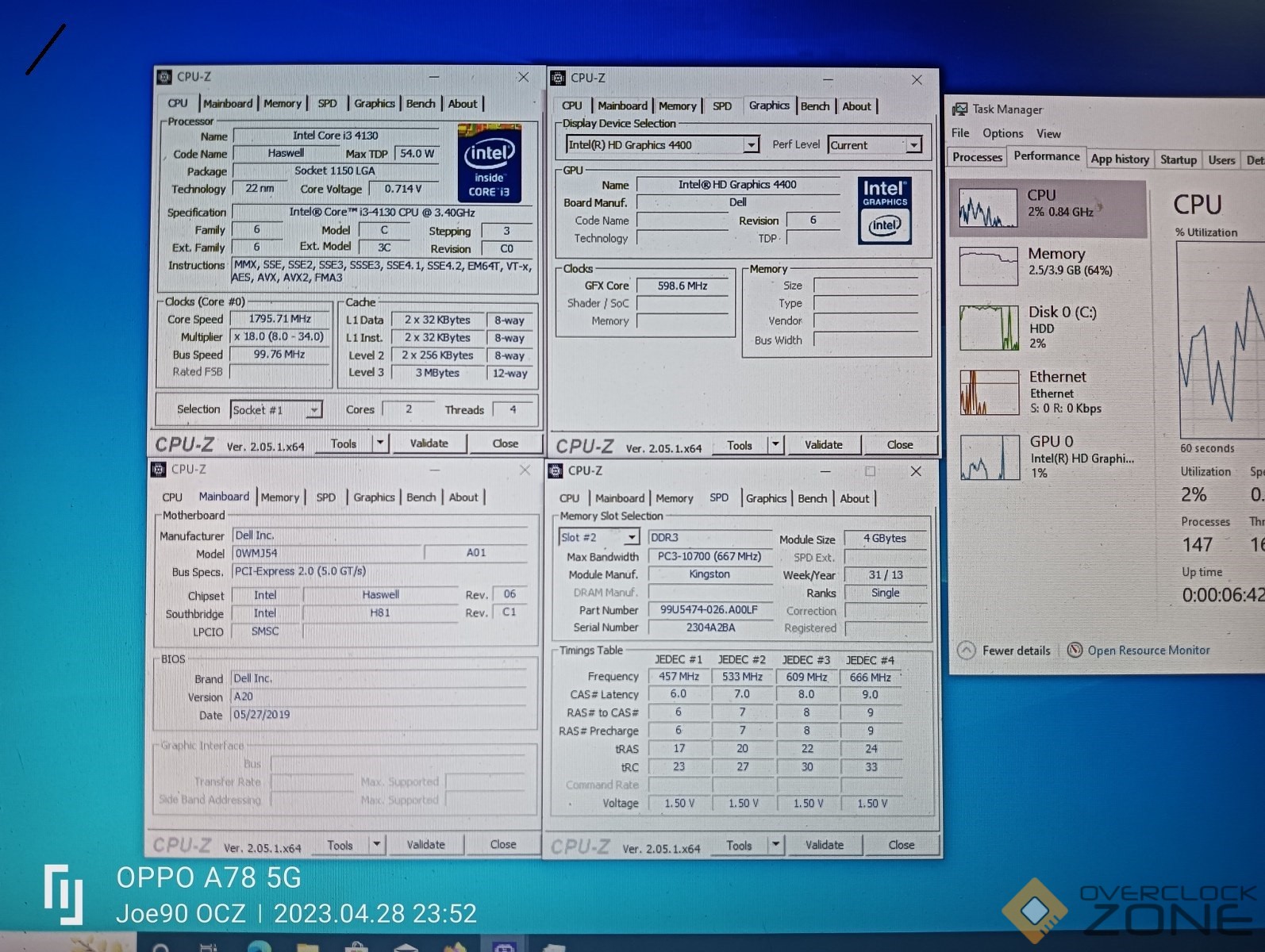The image size is (1265, 952).
Task: Click the title icon of the CPU-Z Graphics window
Action: 558,78
